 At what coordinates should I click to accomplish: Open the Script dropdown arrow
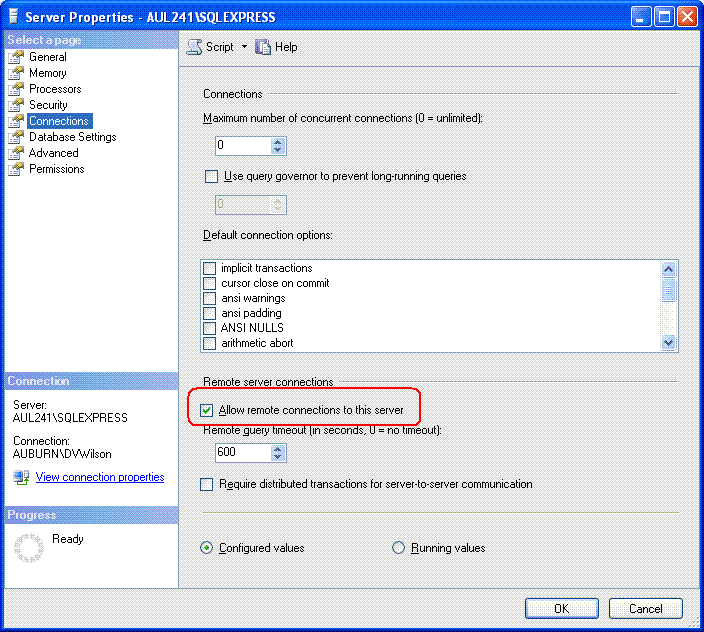coord(244,46)
